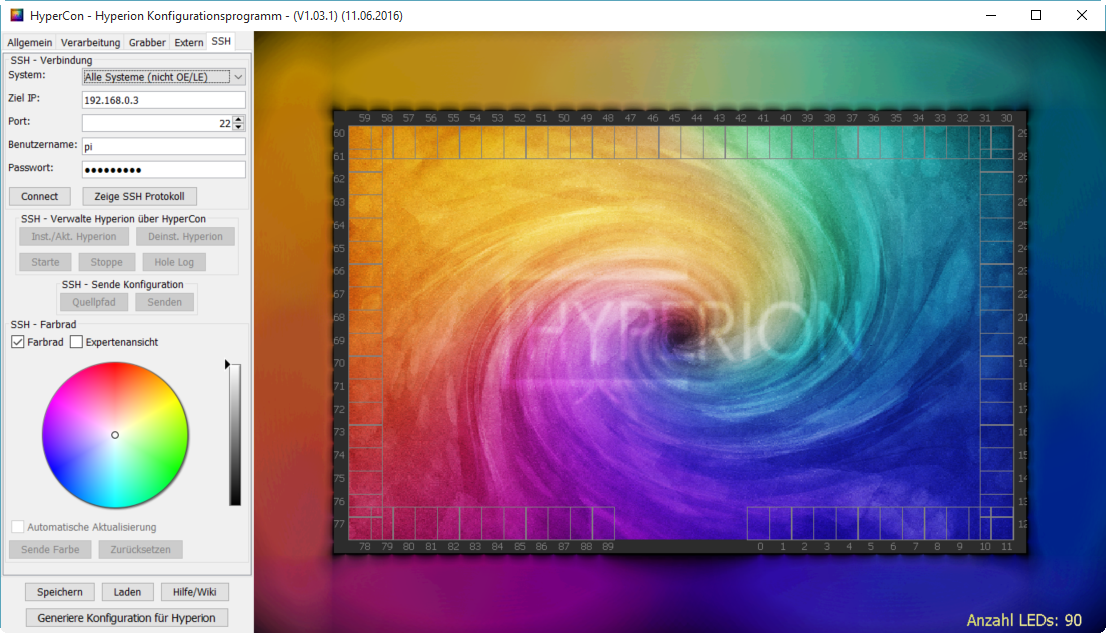Click the brightness gradient slider bar

pos(235,435)
